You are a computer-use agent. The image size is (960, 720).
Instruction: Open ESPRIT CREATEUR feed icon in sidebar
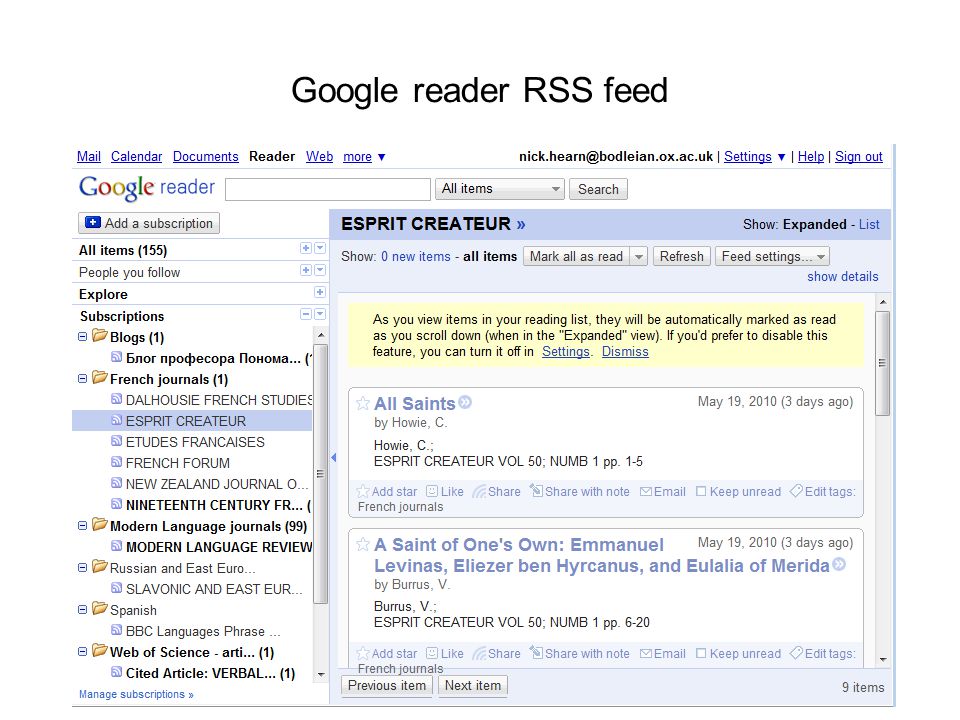(116, 420)
